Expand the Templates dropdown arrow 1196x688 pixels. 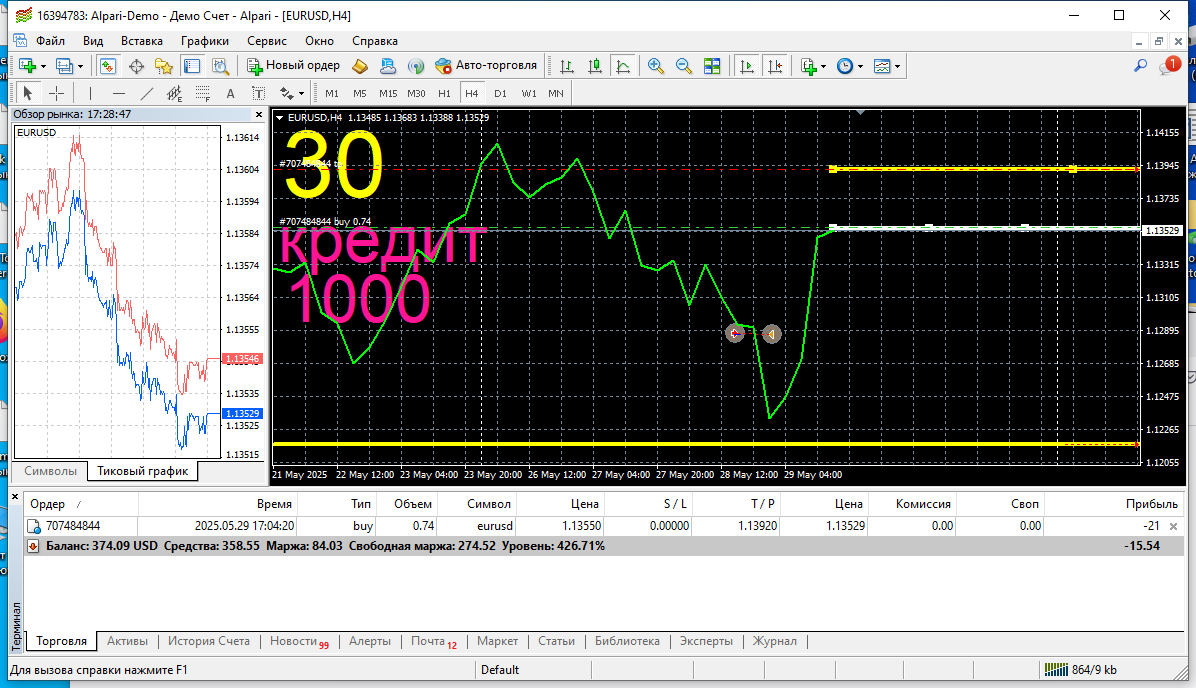(897, 66)
